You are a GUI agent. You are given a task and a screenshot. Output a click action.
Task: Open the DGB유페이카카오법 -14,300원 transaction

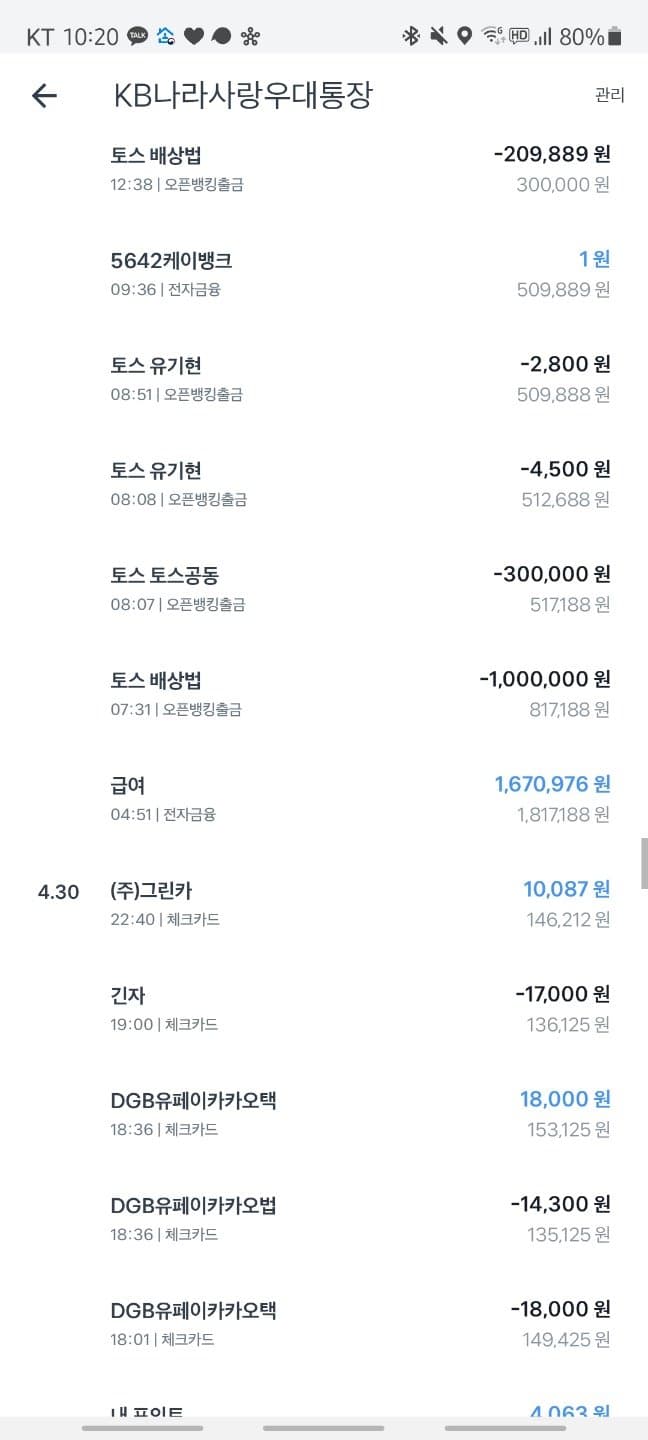[x=360, y=1218]
